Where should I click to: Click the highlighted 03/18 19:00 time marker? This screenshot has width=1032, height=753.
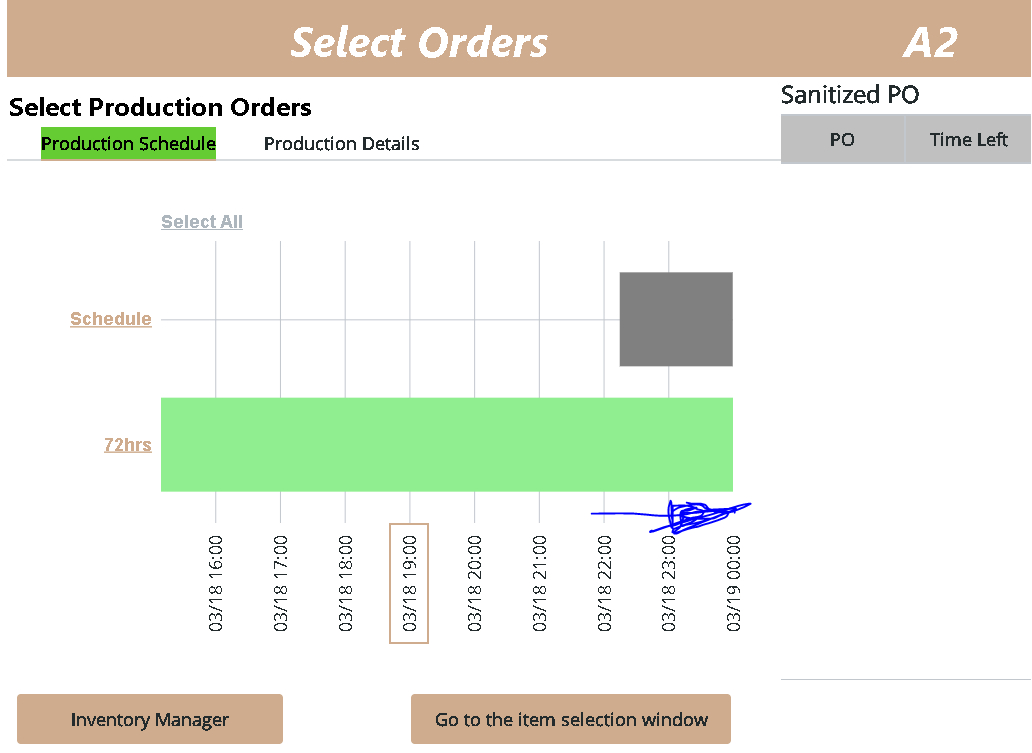click(x=409, y=583)
